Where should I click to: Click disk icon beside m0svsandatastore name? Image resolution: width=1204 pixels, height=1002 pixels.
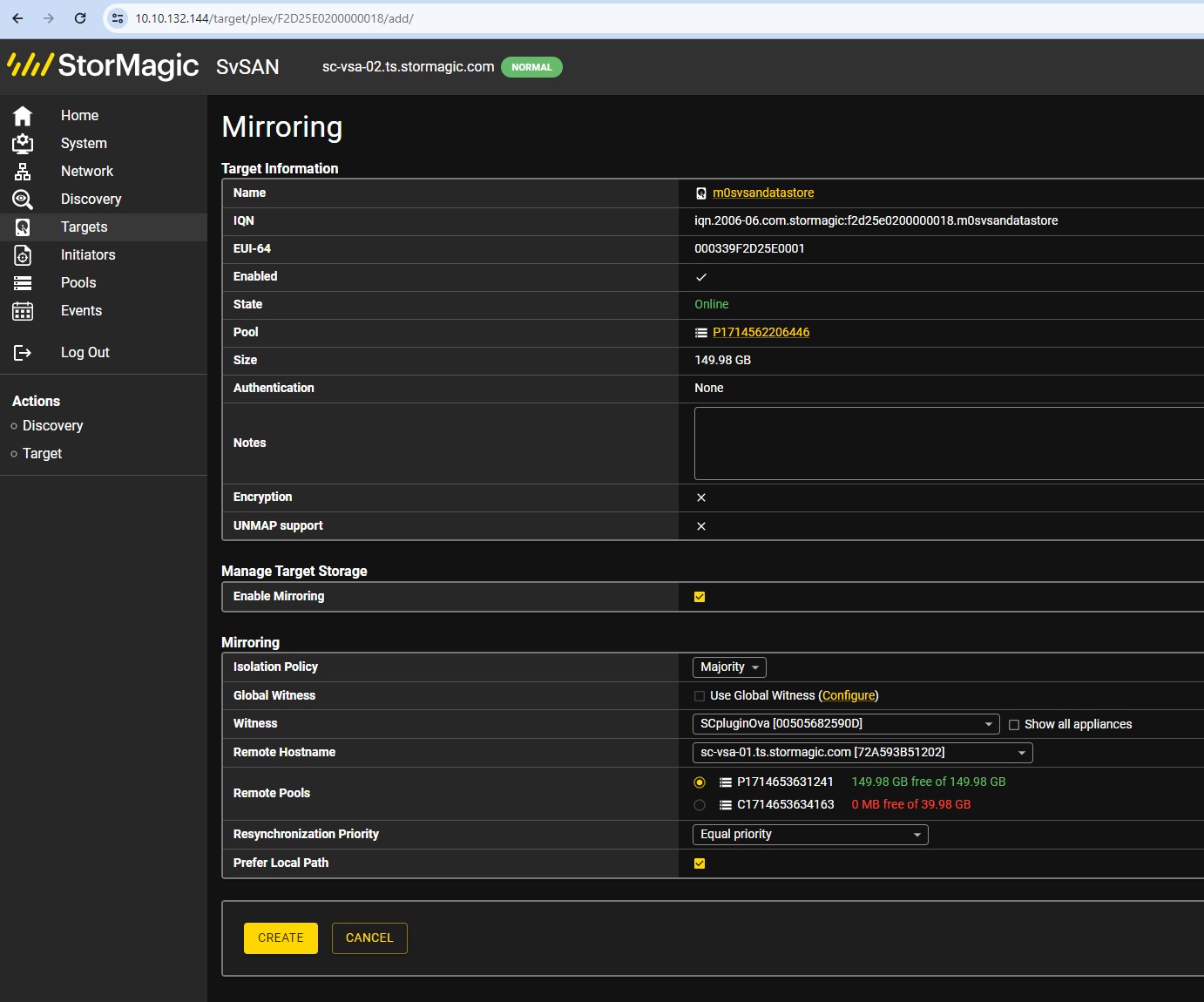pos(701,193)
